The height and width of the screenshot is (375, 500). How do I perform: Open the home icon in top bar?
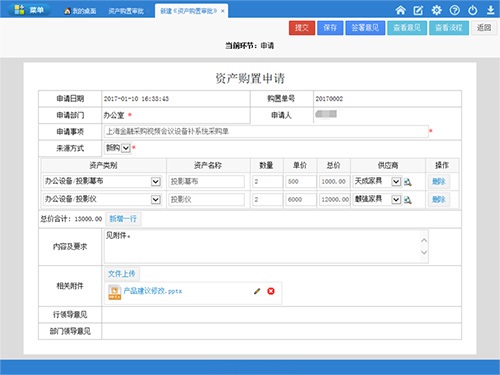tap(400, 10)
